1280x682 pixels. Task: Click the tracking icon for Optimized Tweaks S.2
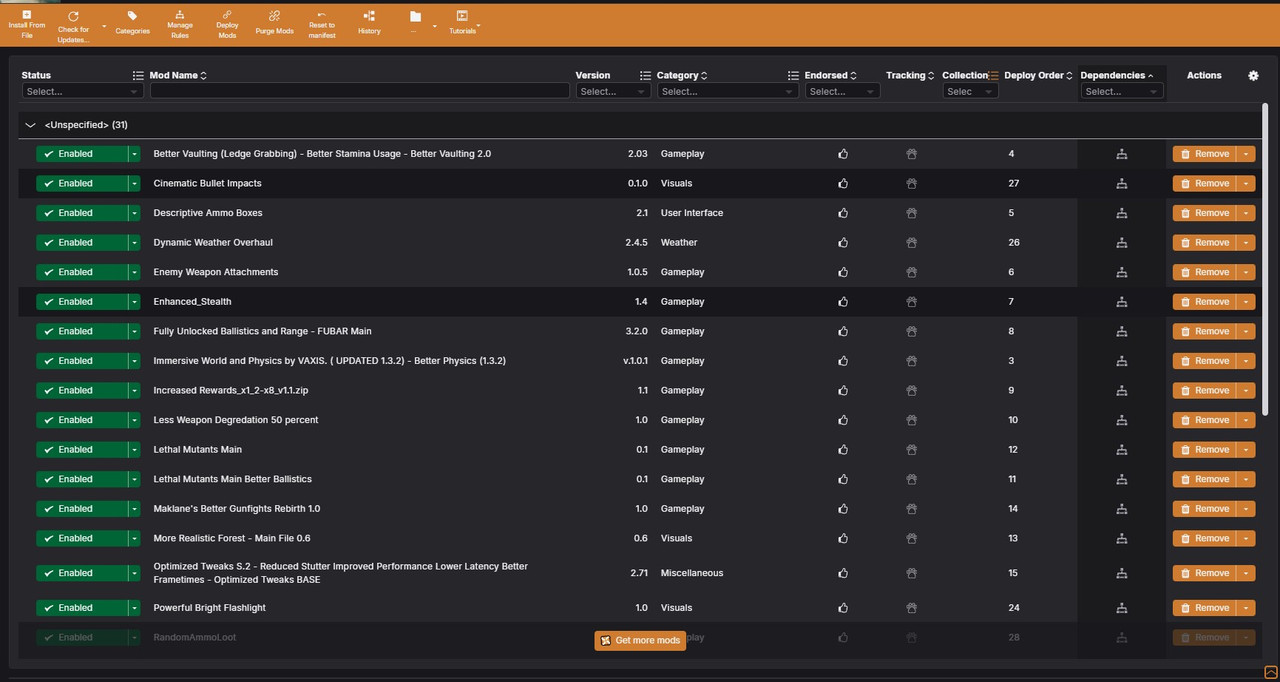(x=911, y=573)
